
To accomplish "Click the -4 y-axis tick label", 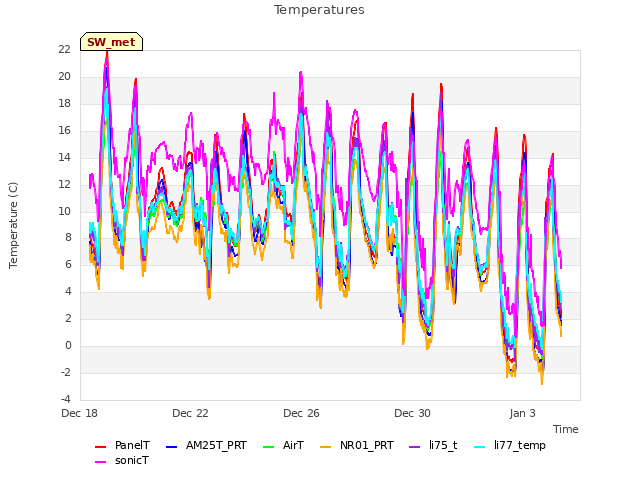I will (x=66, y=399).
